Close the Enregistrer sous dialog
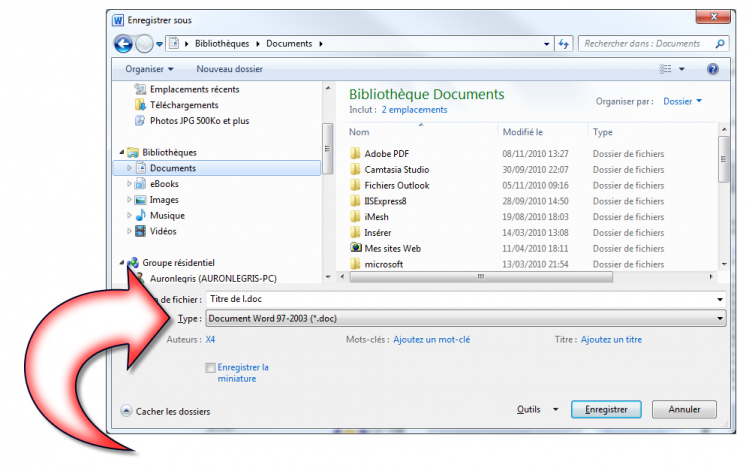Image resolution: width=749 pixels, height=474 pixels. coord(713,17)
